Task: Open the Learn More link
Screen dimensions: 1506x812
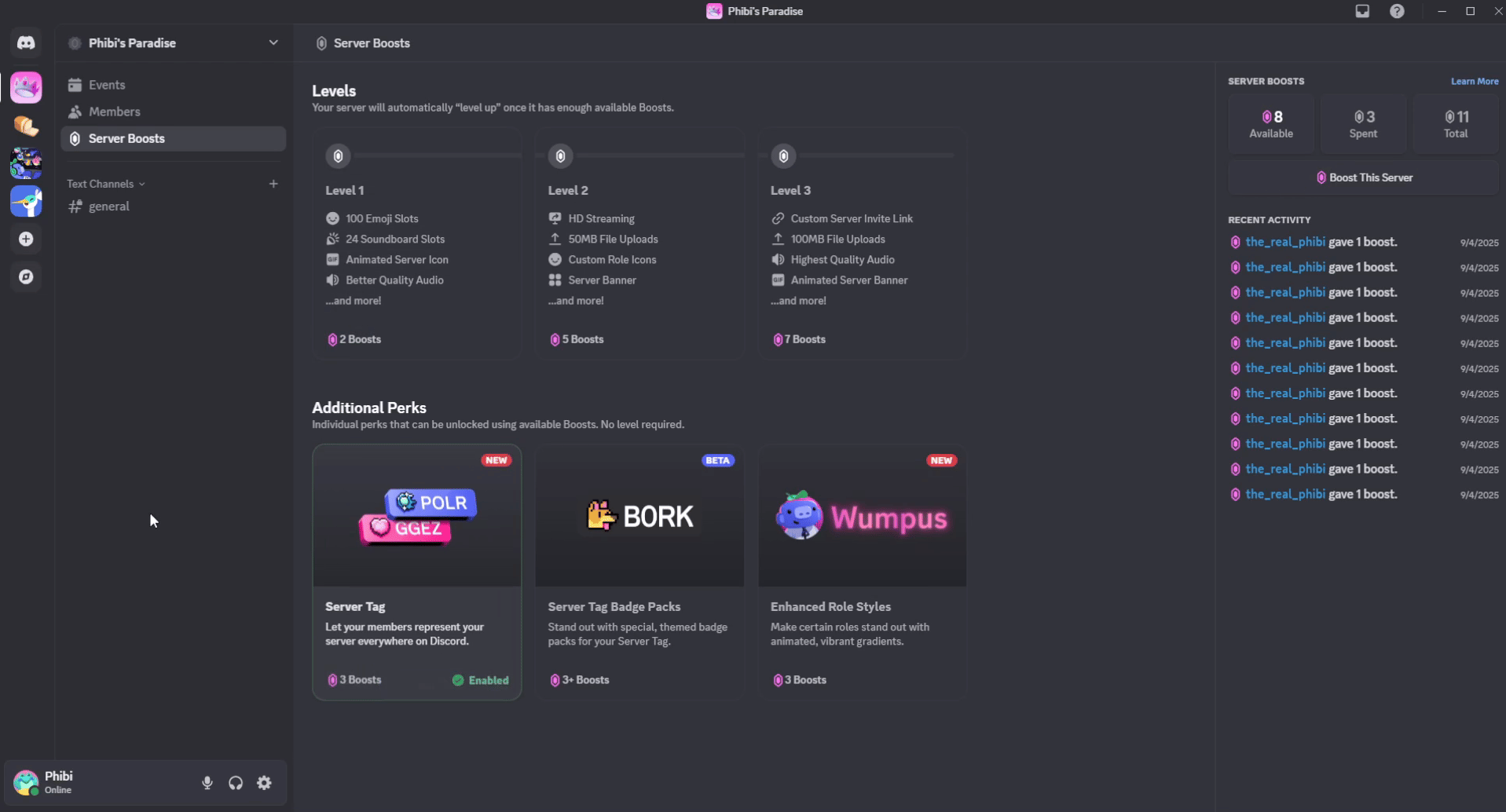Action: tap(1474, 81)
